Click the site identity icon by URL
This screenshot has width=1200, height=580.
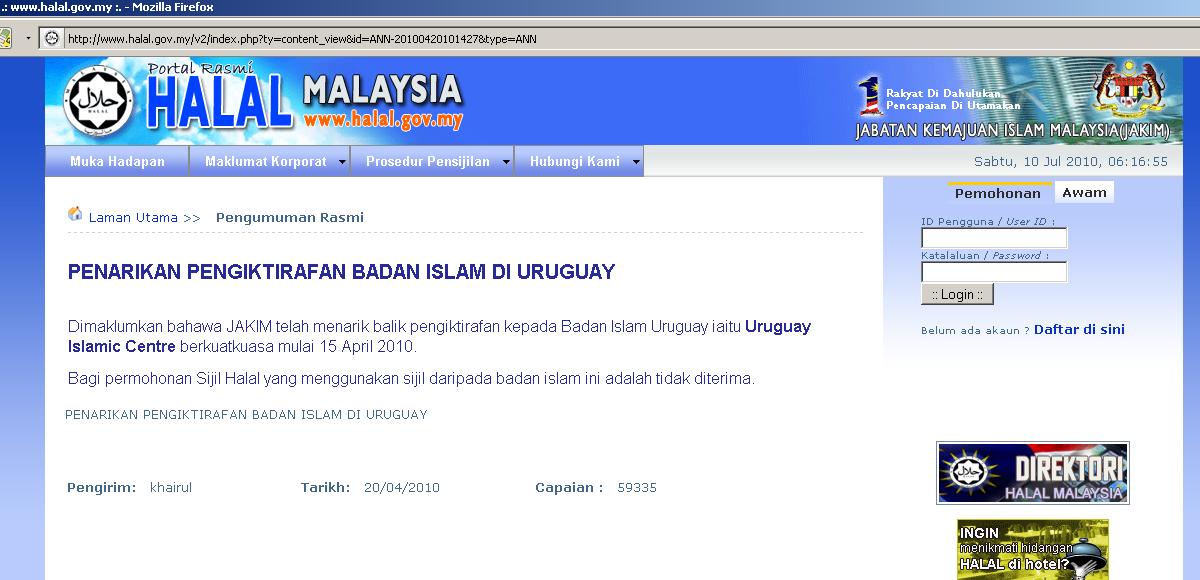click(51, 38)
